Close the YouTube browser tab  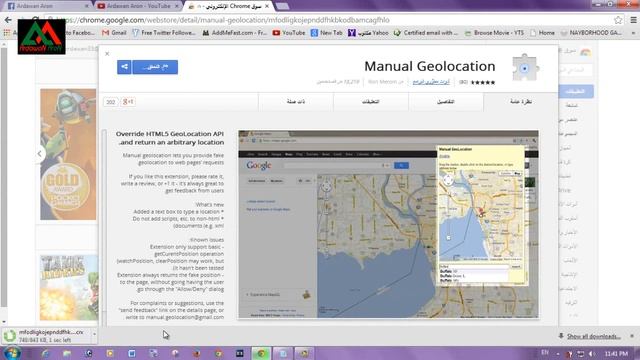pos(177,6)
